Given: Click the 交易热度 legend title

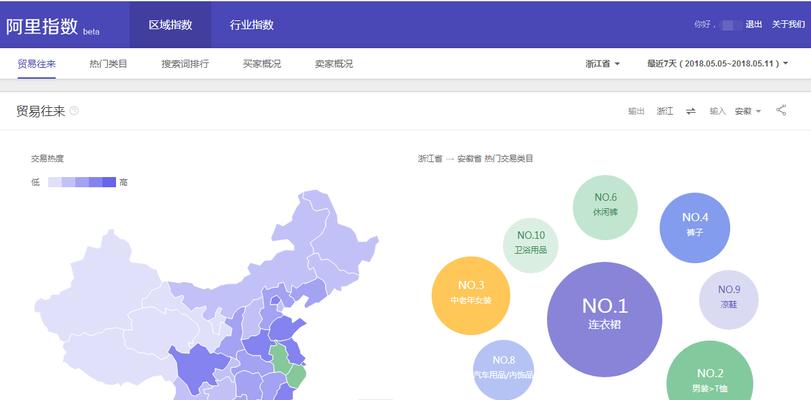Looking at the screenshot, I should (47, 158).
